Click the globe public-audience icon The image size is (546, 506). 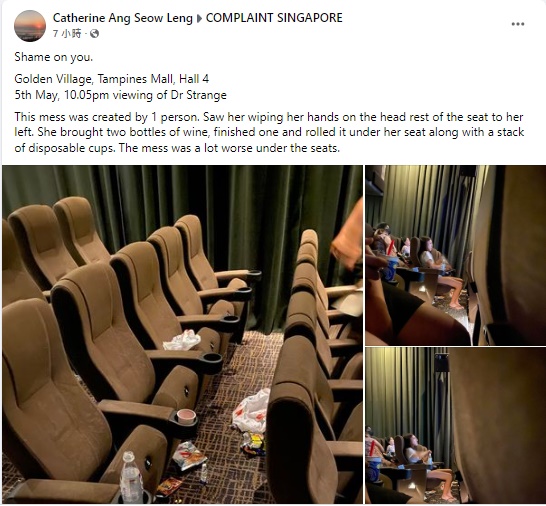coord(94,33)
